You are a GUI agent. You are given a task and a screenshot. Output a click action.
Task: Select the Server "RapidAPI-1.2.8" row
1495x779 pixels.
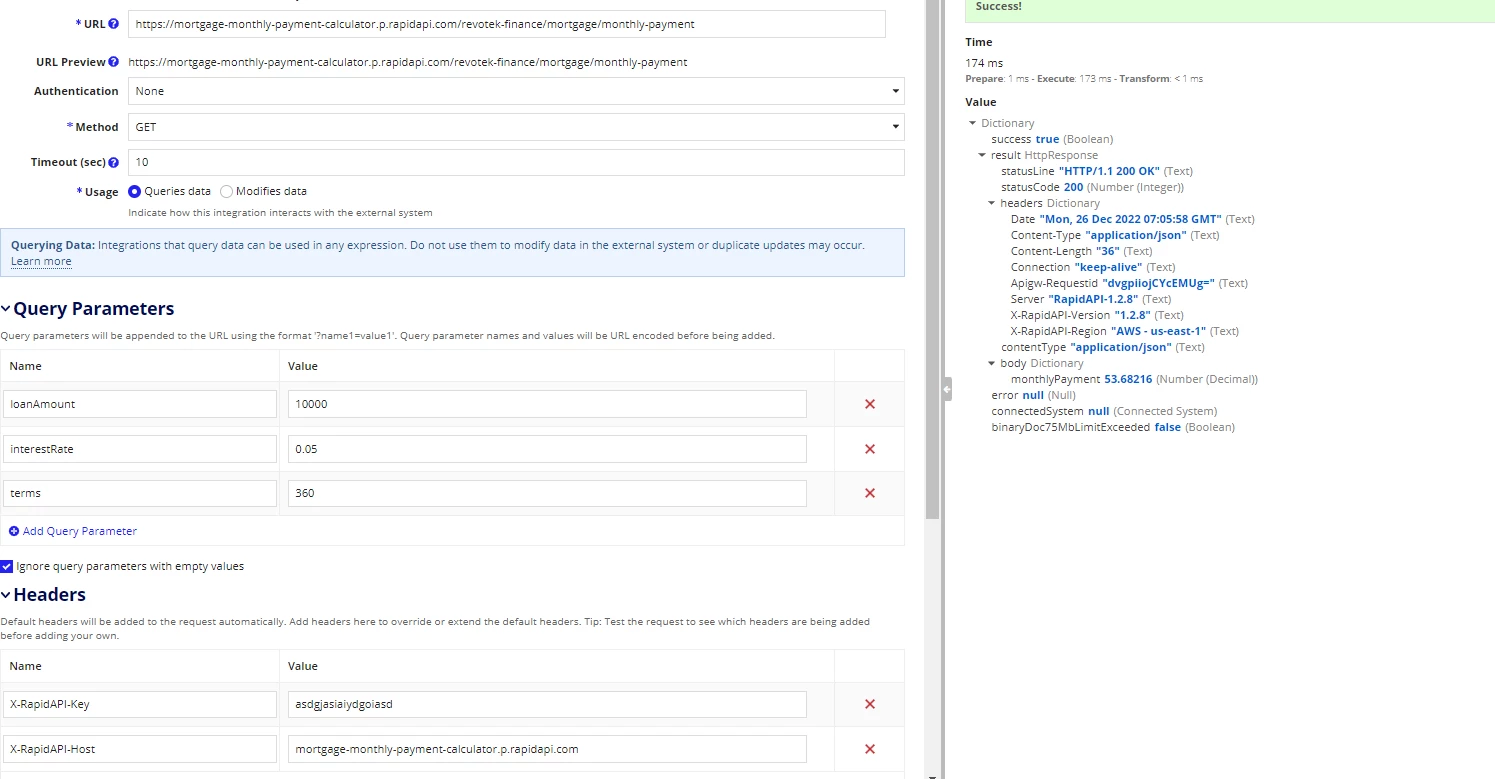[x=1091, y=299]
